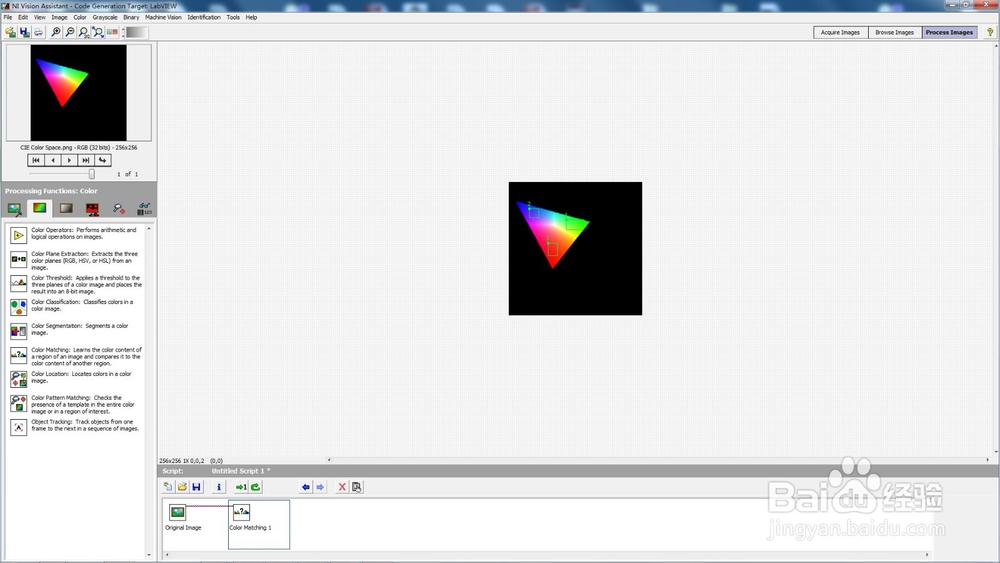The width and height of the screenshot is (1000, 563).
Task: Click the Zoom 1:1 toolbar icon
Action: [84, 32]
